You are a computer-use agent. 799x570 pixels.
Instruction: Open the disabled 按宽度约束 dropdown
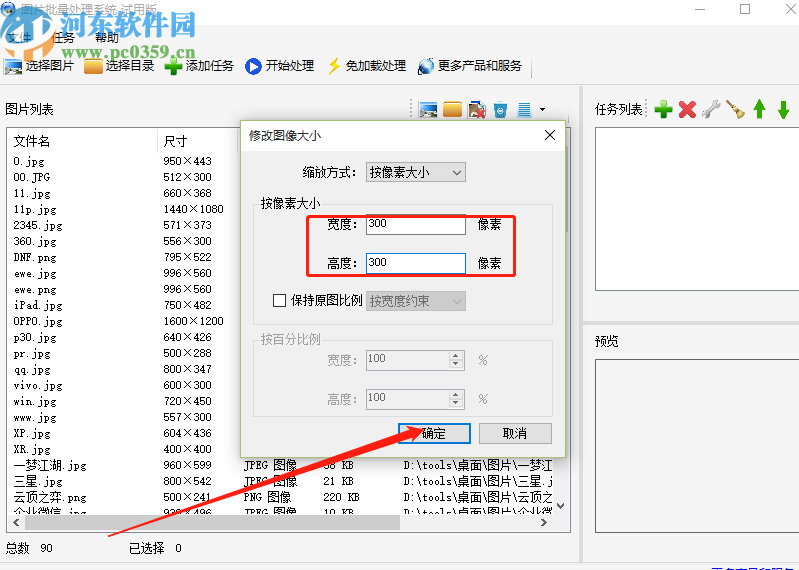click(415, 301)
